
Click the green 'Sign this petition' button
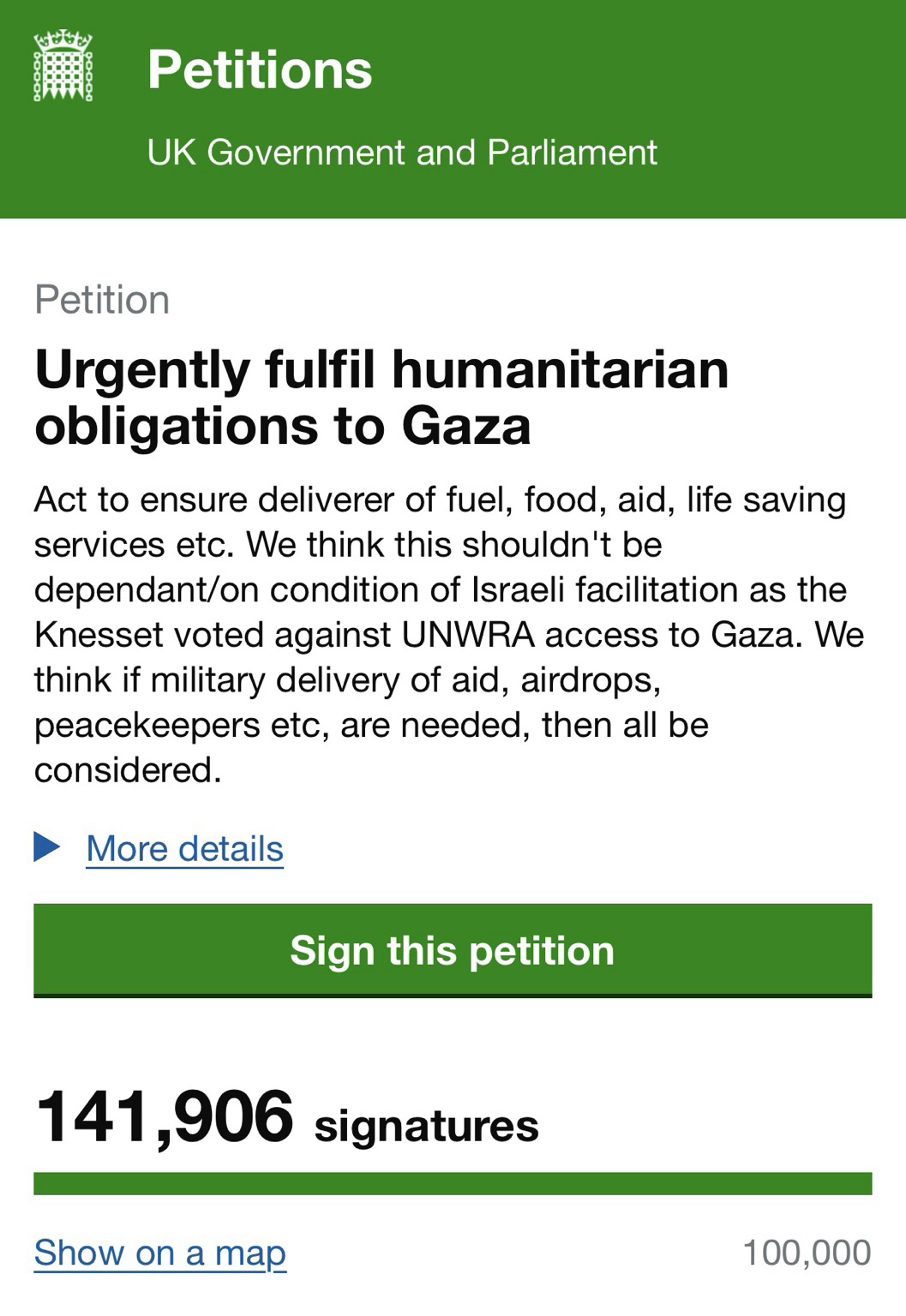[453, 951]
